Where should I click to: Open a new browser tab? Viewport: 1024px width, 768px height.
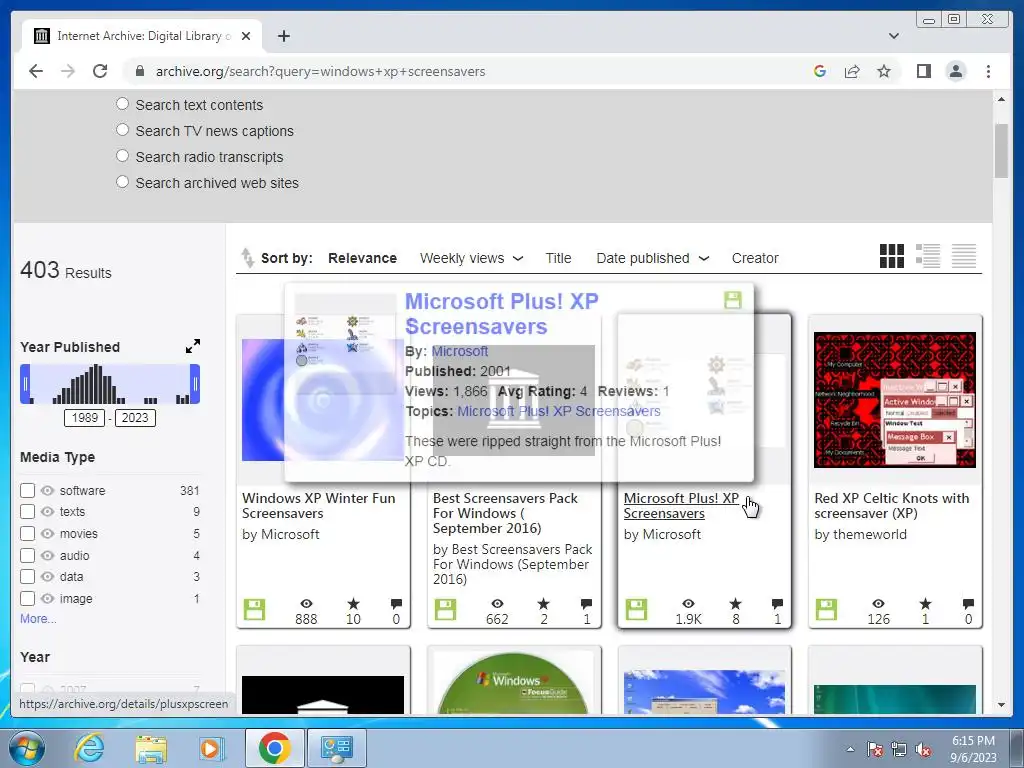[283, 36]
